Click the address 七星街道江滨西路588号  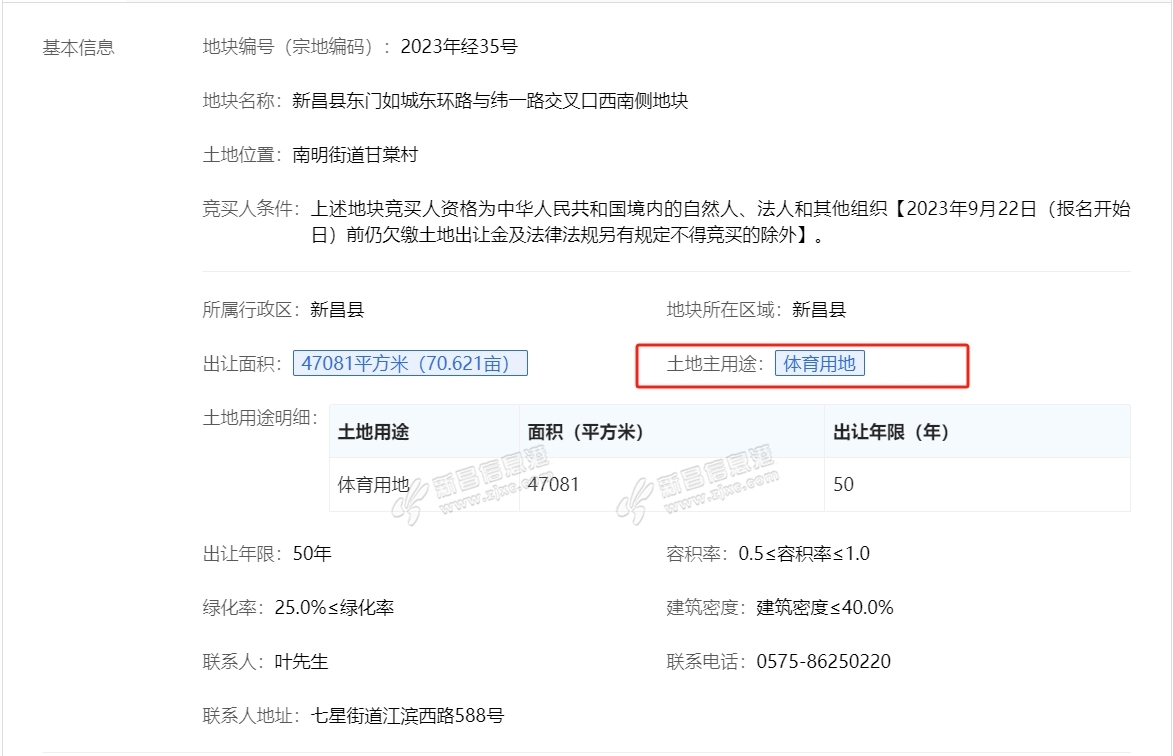coord(407,716)
